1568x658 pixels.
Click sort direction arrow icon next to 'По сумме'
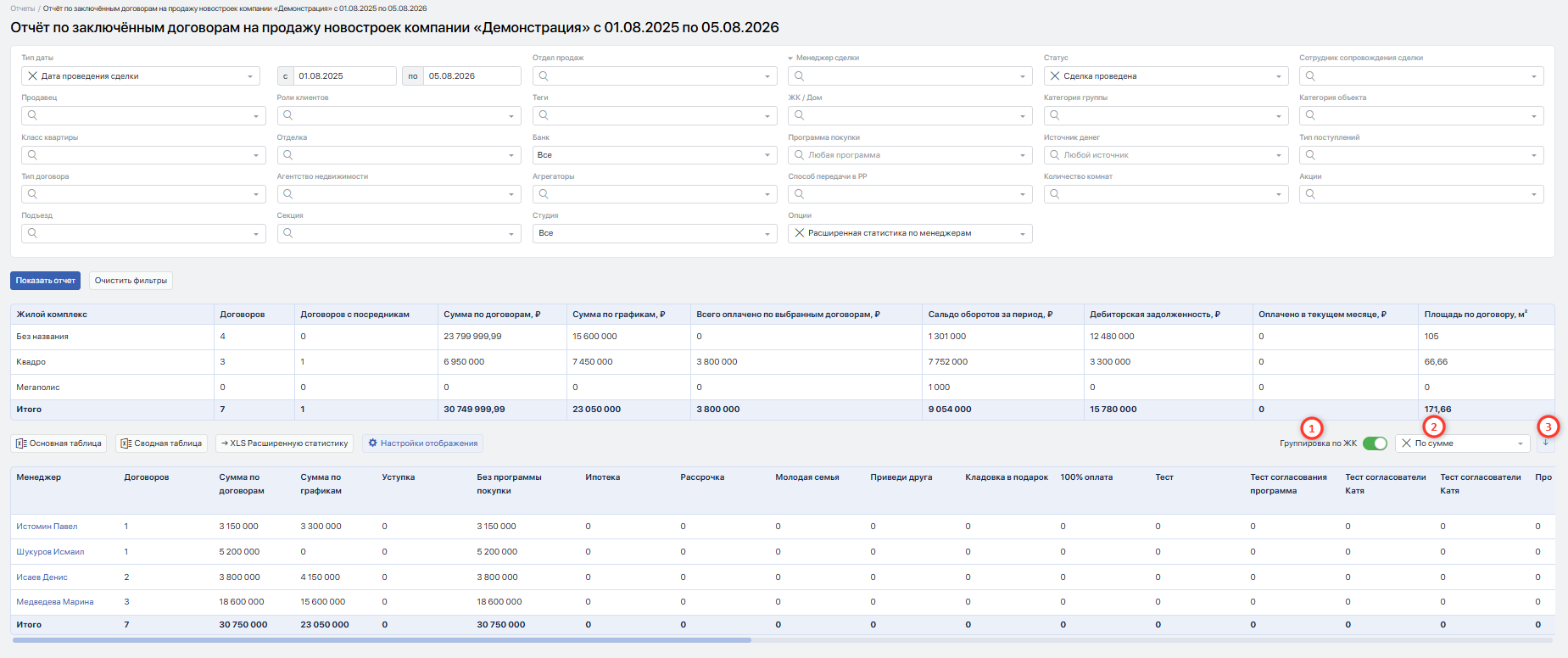(x=1545, y=443)
